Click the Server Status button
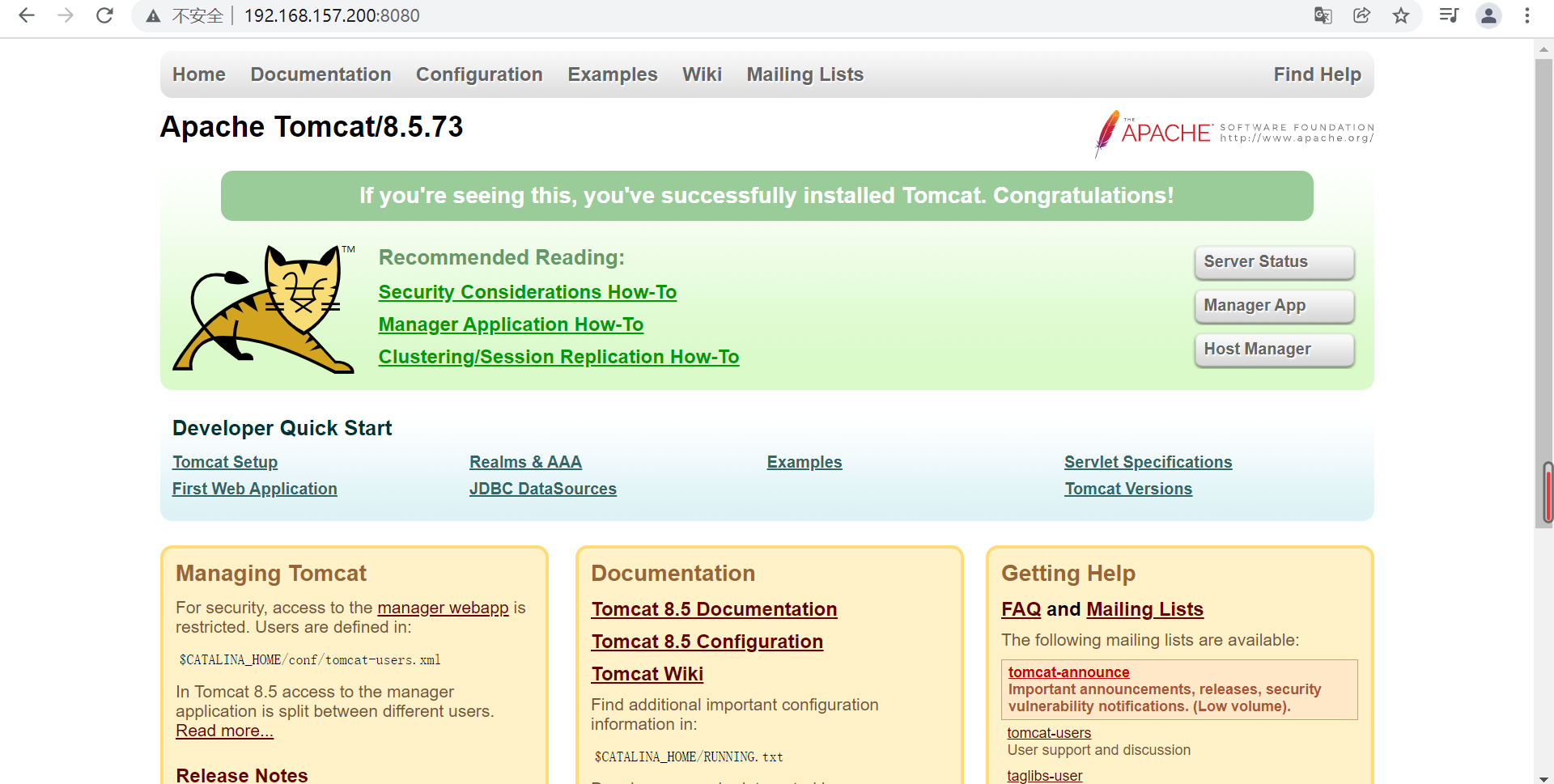This screenshot has width=1554, height=784. coord(1274,262)
